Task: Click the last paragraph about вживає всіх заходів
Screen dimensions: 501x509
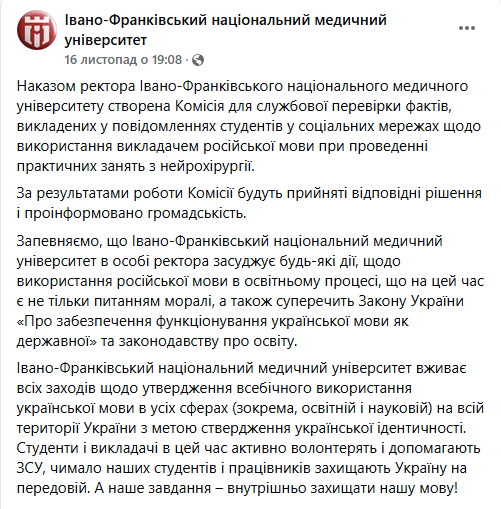Action: pos(250,428)
